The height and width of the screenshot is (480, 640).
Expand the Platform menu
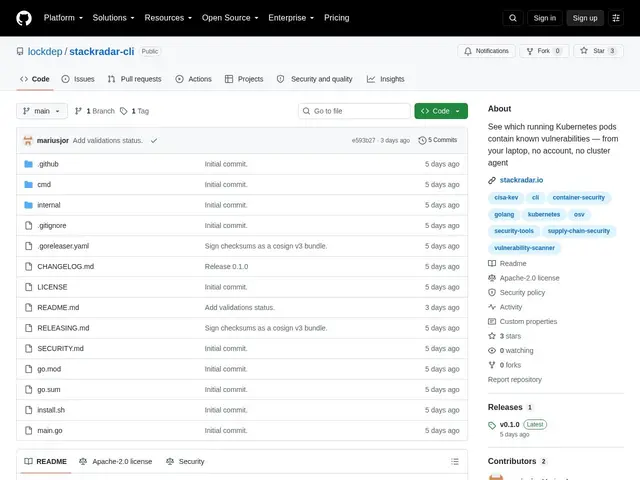[x=63, y=18]
